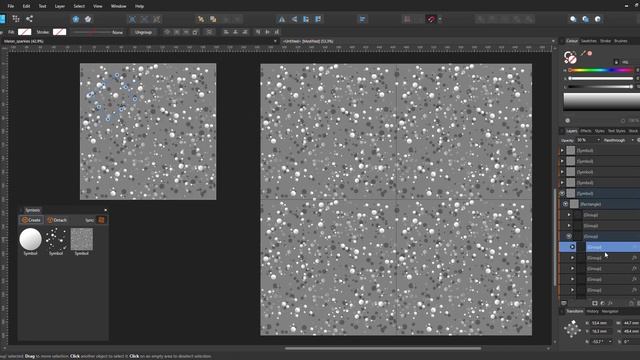Click the Synchronise defaults toolbar icon
640x360 pixels.
pyautogui.click(x=76, y=19)
